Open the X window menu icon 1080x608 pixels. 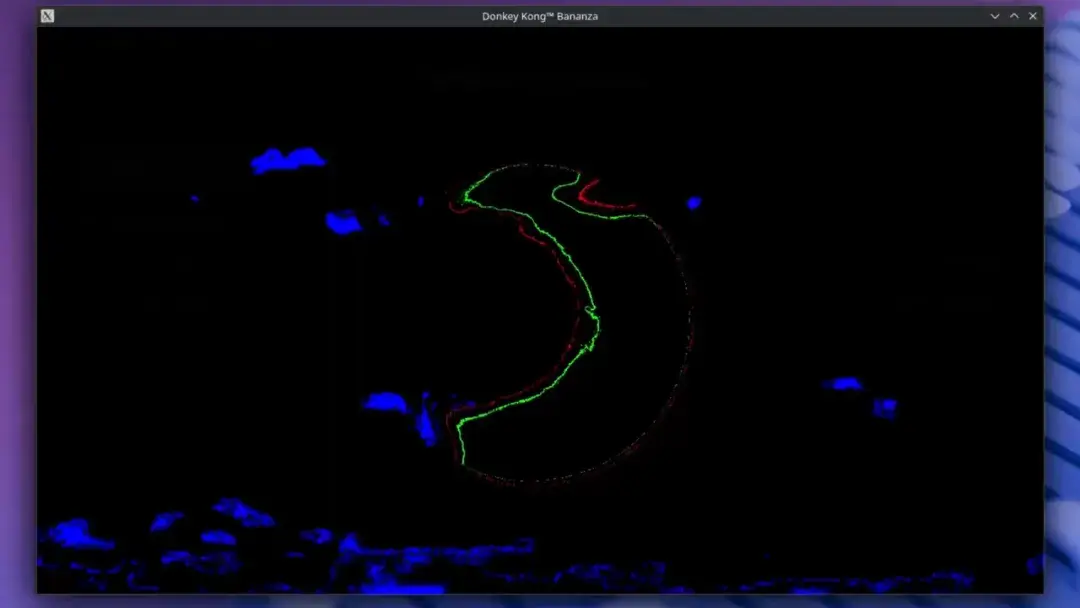pyautogui.click(x=47, y=16)
